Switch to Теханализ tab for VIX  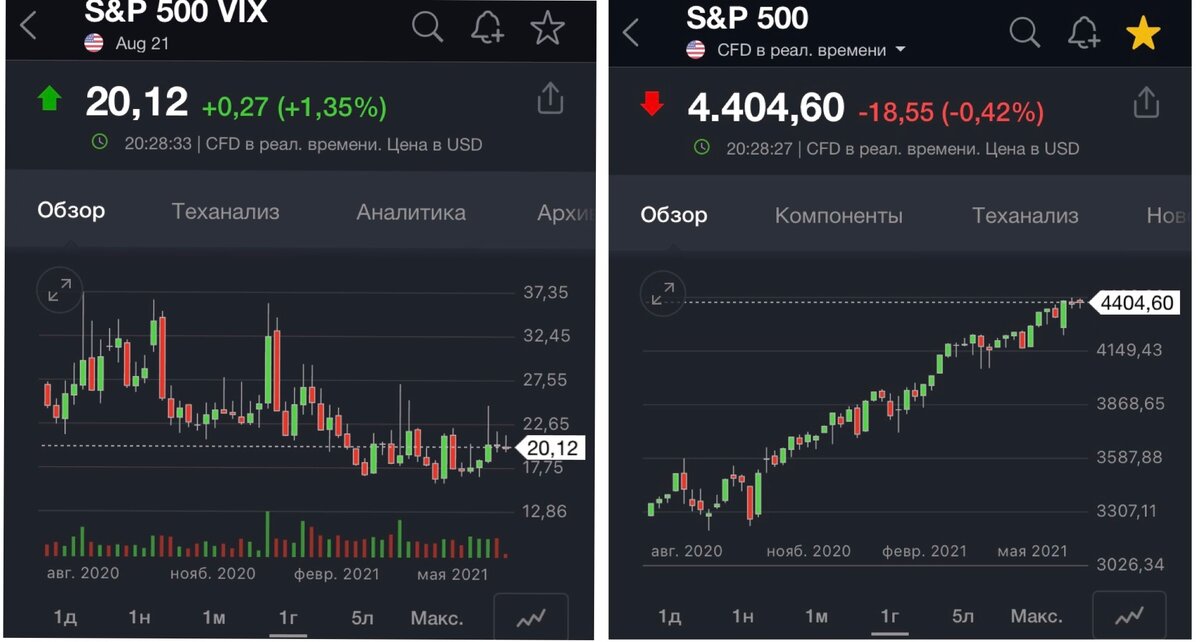(225, 212)
